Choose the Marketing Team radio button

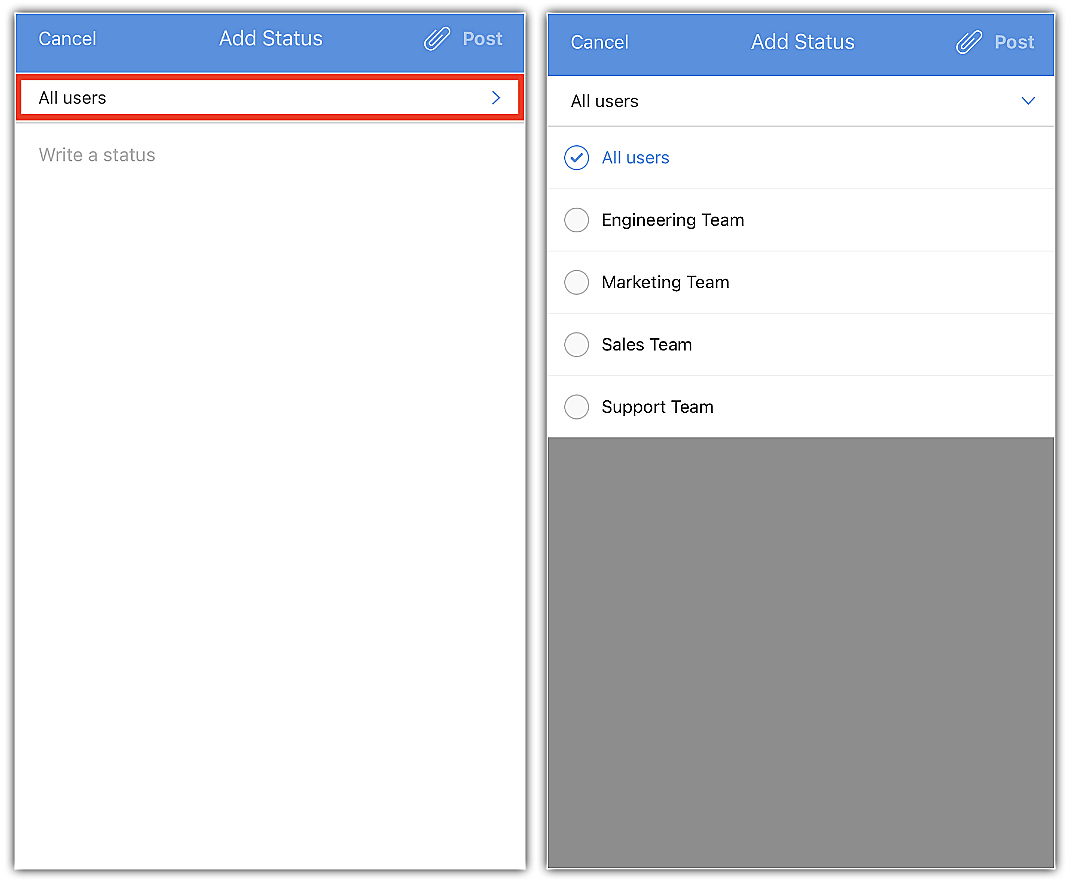click(576, 282)
